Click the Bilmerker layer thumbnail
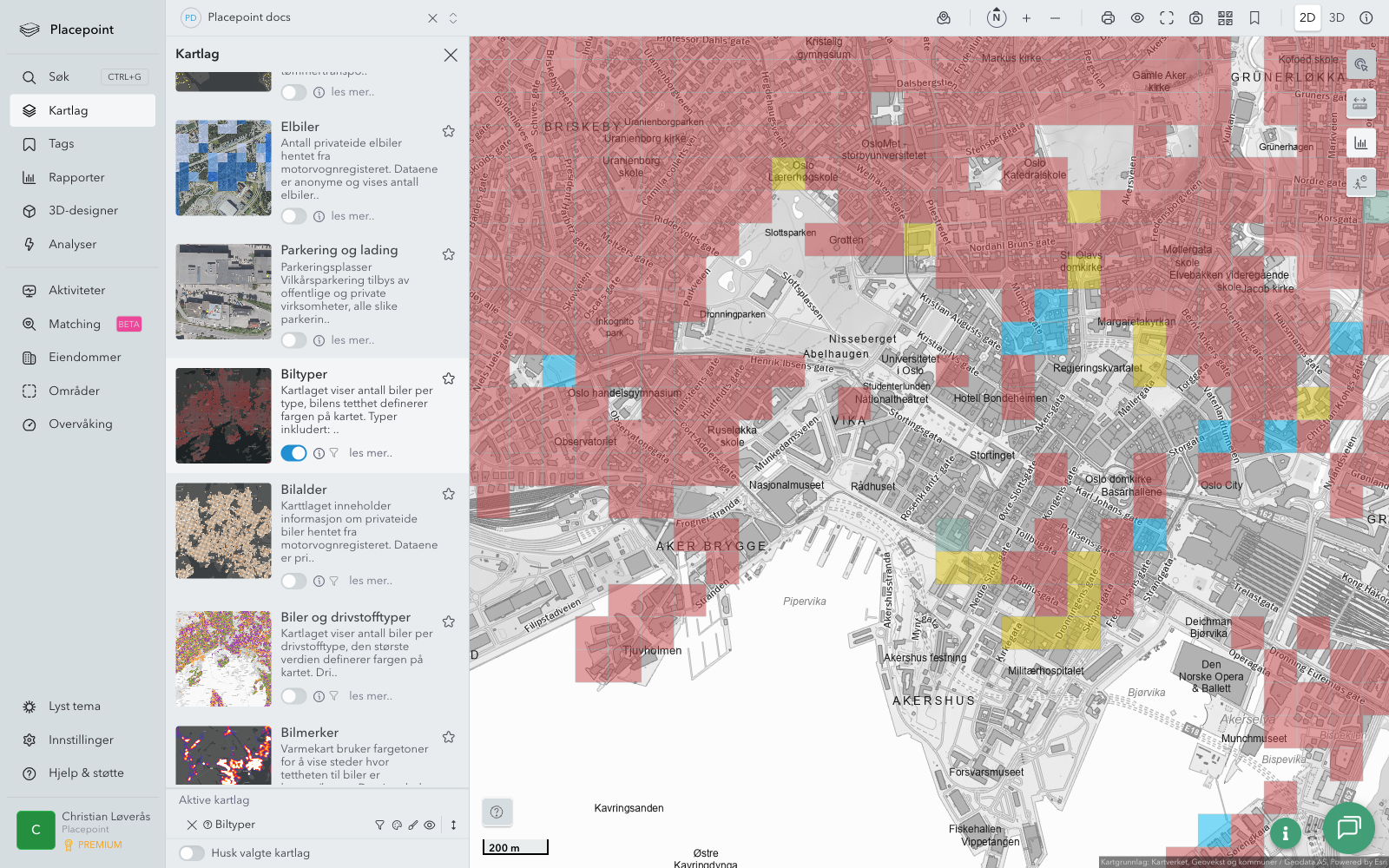 (x=223, y=755)
